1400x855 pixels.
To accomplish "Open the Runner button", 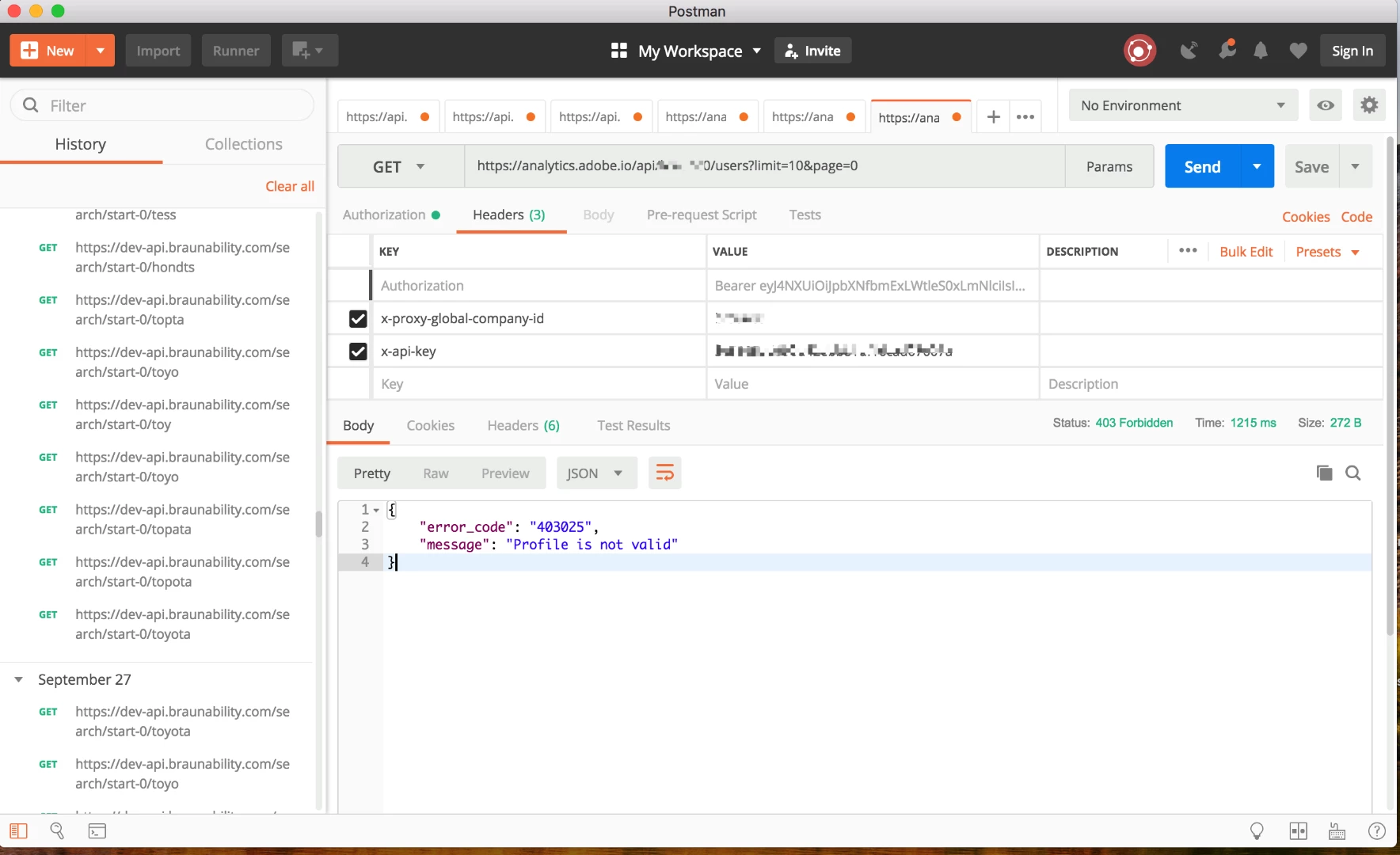I will pyautogui.click(x=236, y=51).
